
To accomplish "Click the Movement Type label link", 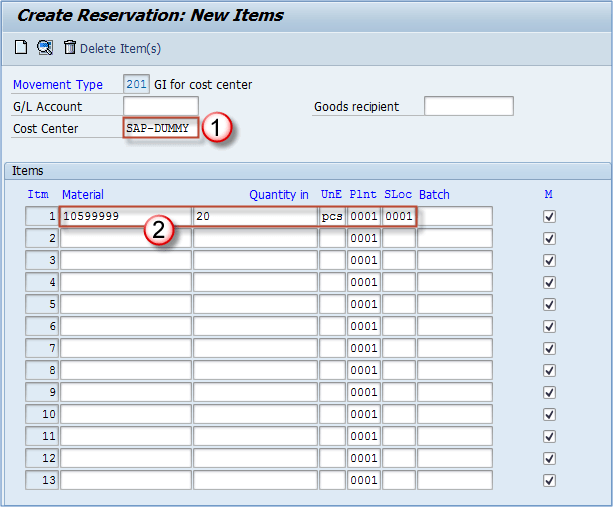I will pyautogui.click(x=58, y=85).
